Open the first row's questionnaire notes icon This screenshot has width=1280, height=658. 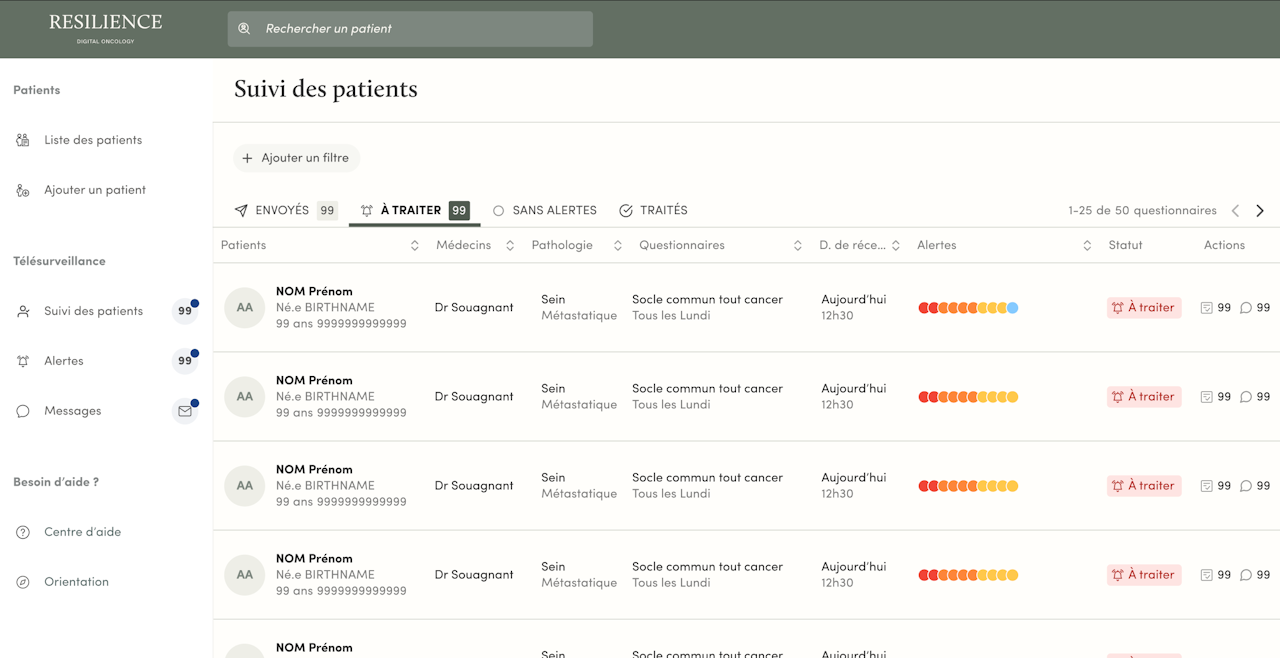(1206, 308)
